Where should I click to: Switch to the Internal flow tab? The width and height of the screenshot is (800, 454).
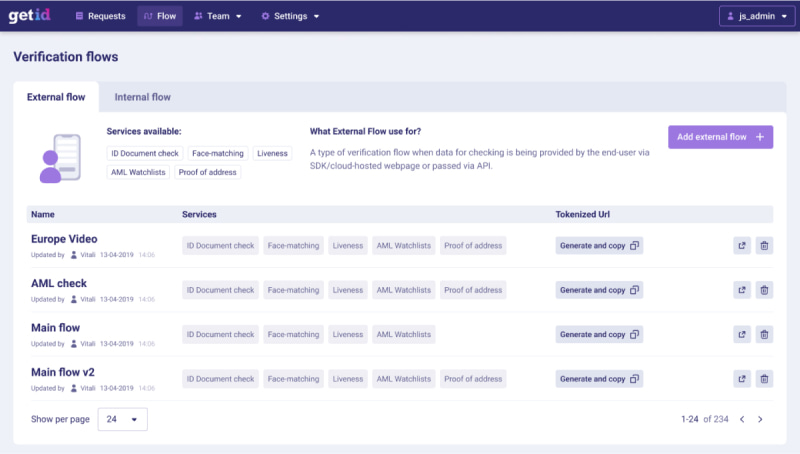(x=142, y=97)
